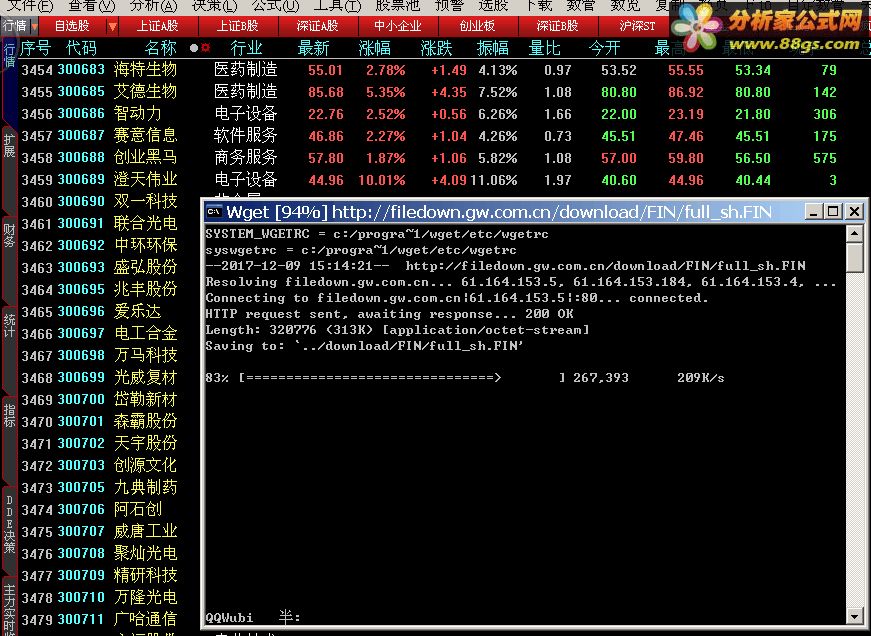Select the 聚灿光电 stock name
871x636 pixels.
click(145, 553)
